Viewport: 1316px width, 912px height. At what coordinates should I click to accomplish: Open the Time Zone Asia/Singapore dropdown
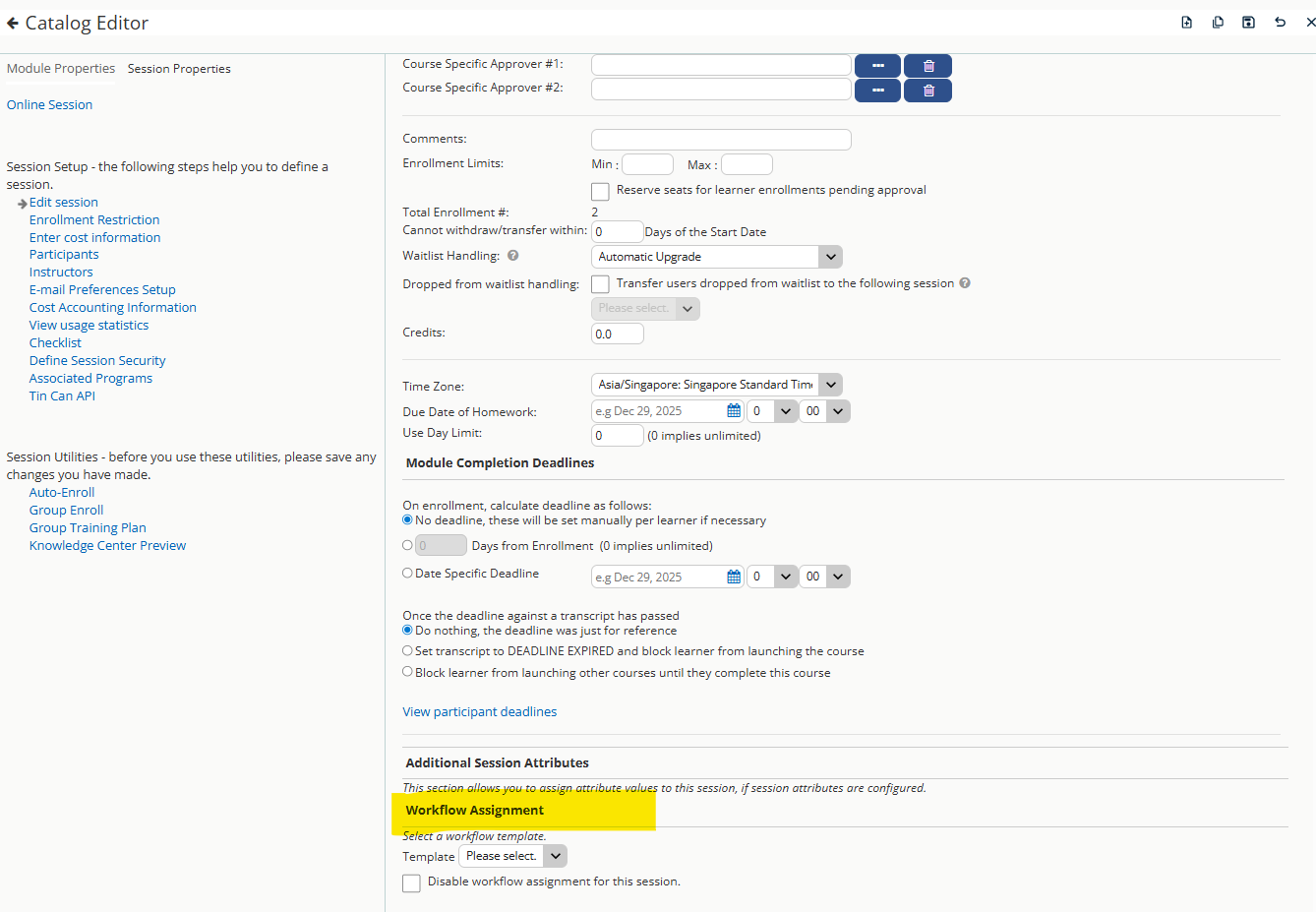[x=717, y=385]
